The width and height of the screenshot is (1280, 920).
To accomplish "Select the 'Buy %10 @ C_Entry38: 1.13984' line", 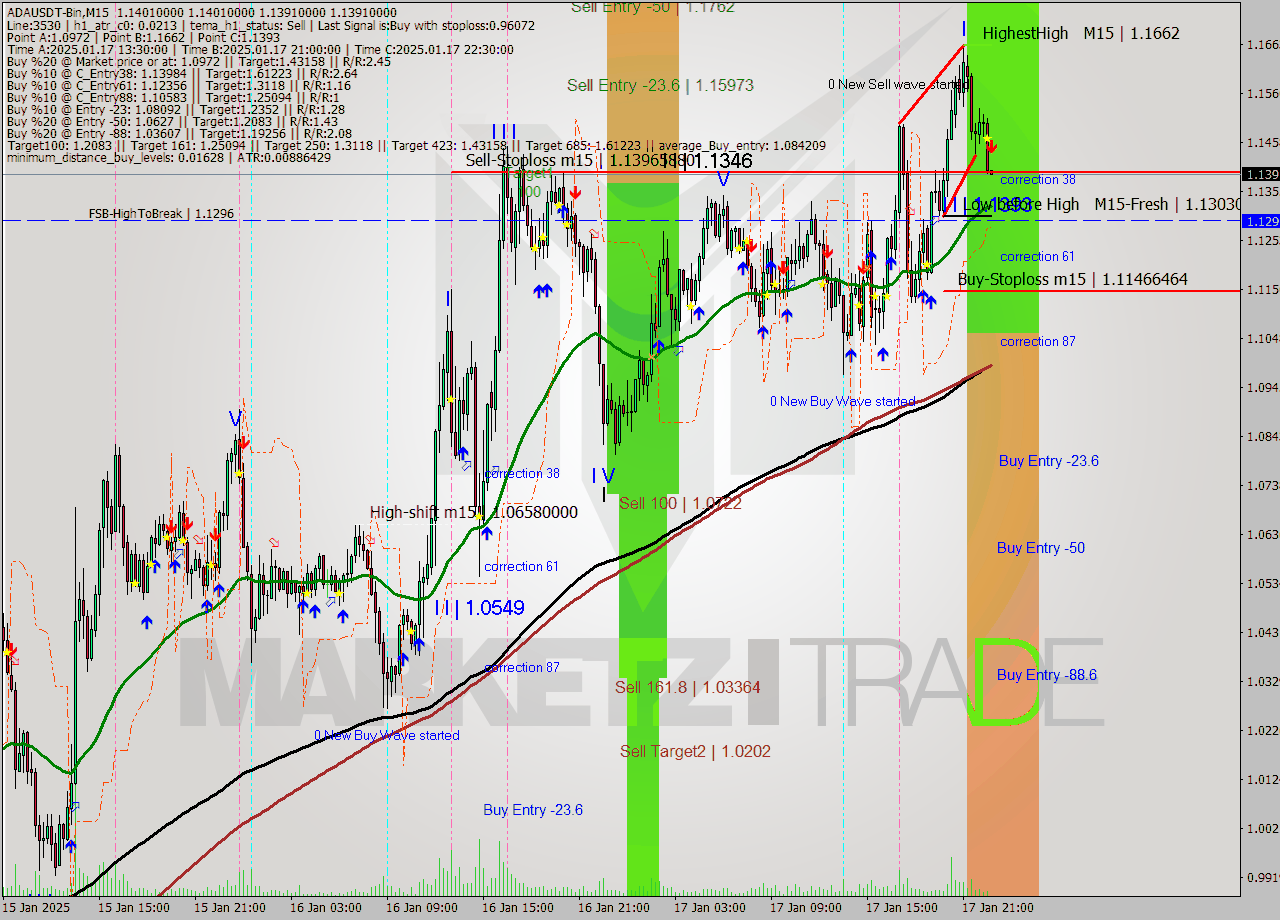I will [182, 74].
